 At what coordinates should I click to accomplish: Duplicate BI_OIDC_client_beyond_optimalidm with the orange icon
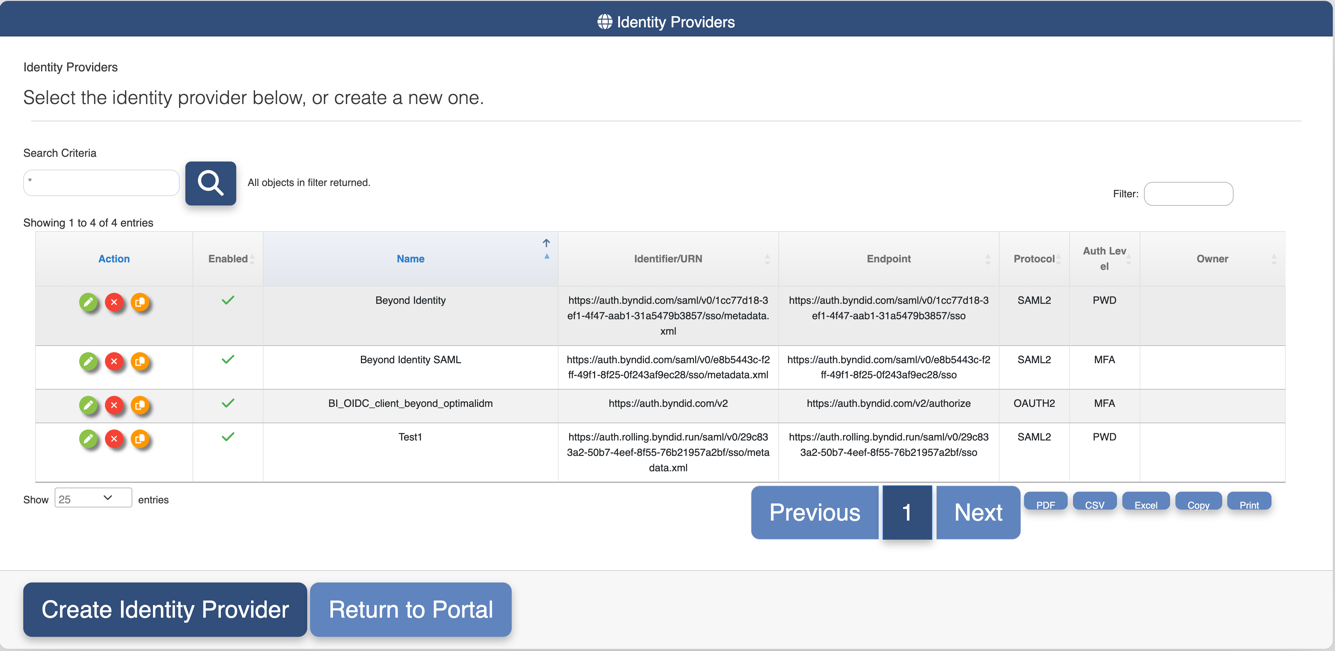141,405
